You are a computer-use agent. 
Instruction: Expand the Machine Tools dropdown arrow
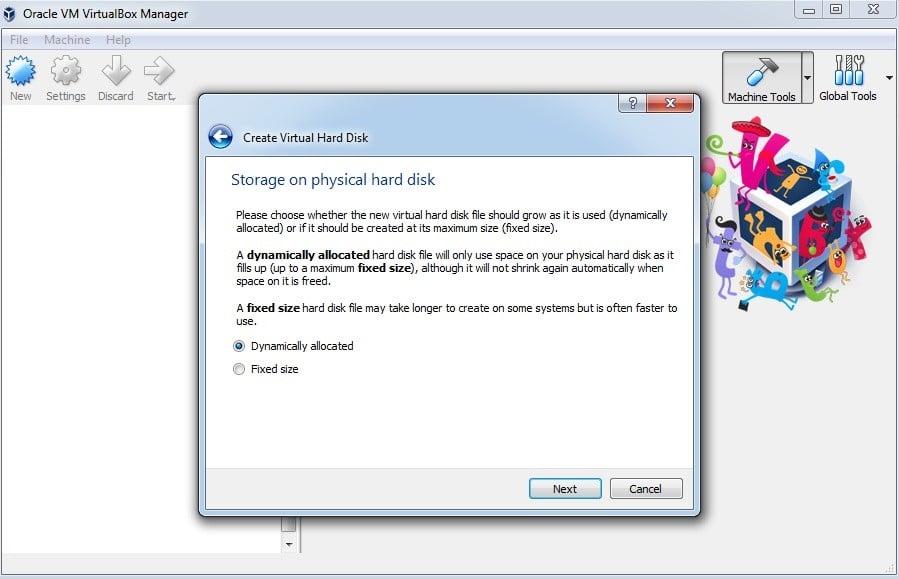(x=807, y=78)
